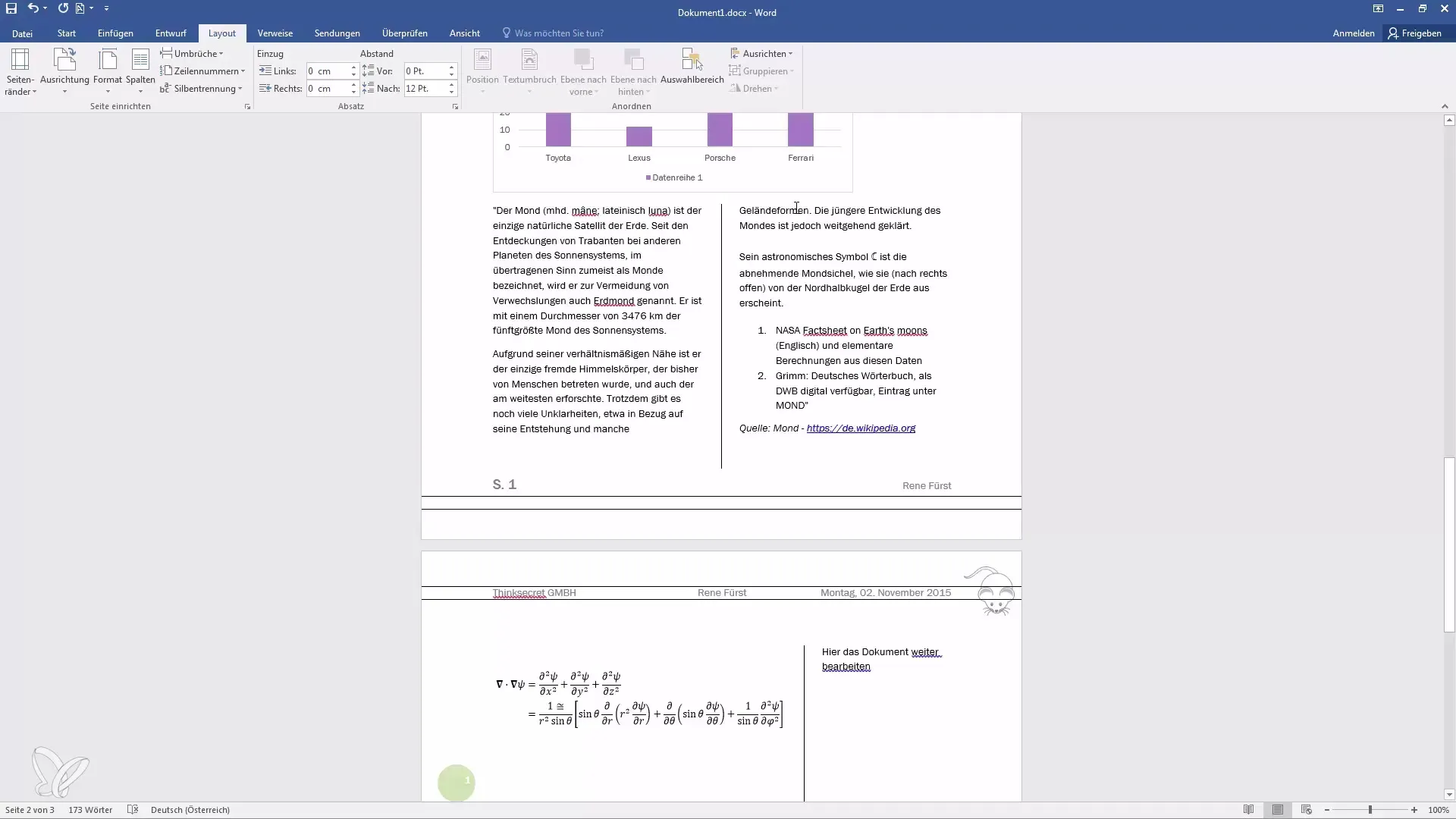
Task: Open the de.wikipedia.org hyperlink
Action: click(x=861, y=428)
